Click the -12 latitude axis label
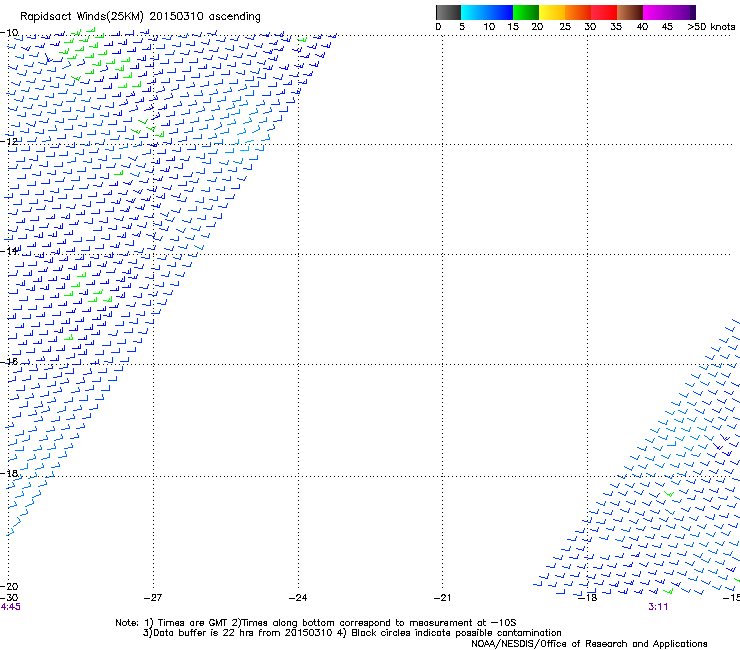The image size is (740, 650). pyautogui.click(x=9, y=141)
